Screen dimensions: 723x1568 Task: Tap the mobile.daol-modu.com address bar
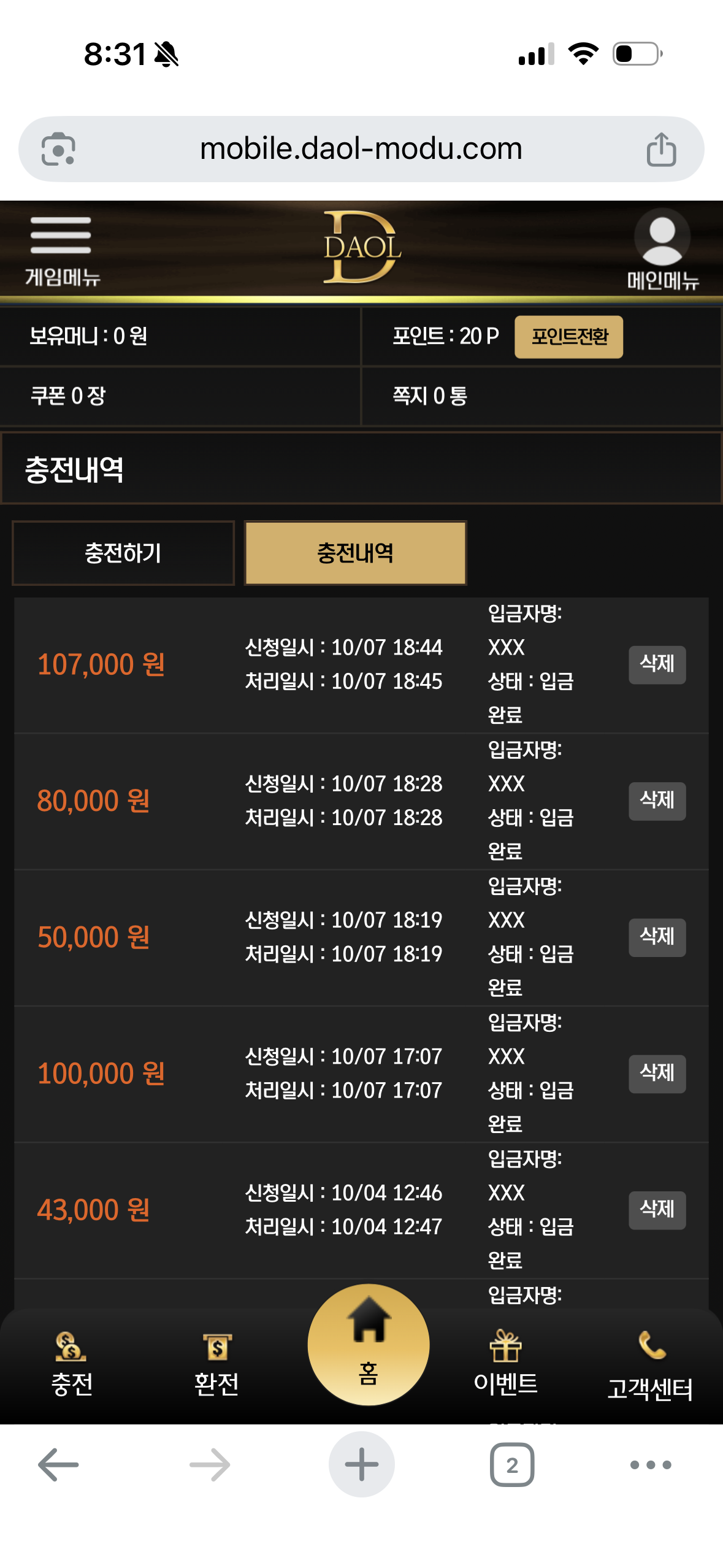coord(361,149)
